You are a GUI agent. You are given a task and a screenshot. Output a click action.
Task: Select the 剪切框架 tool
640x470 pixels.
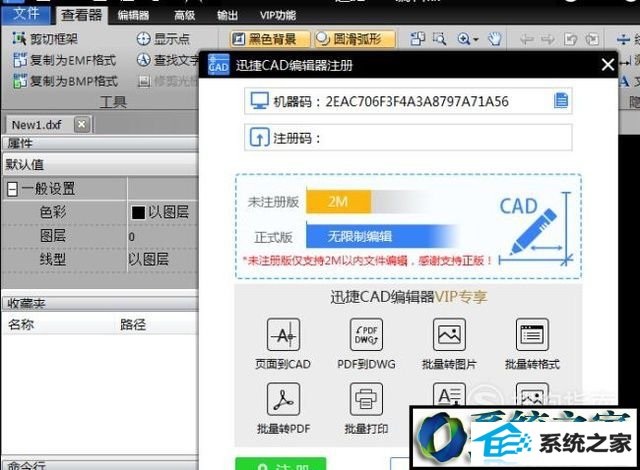coord(45,39)
